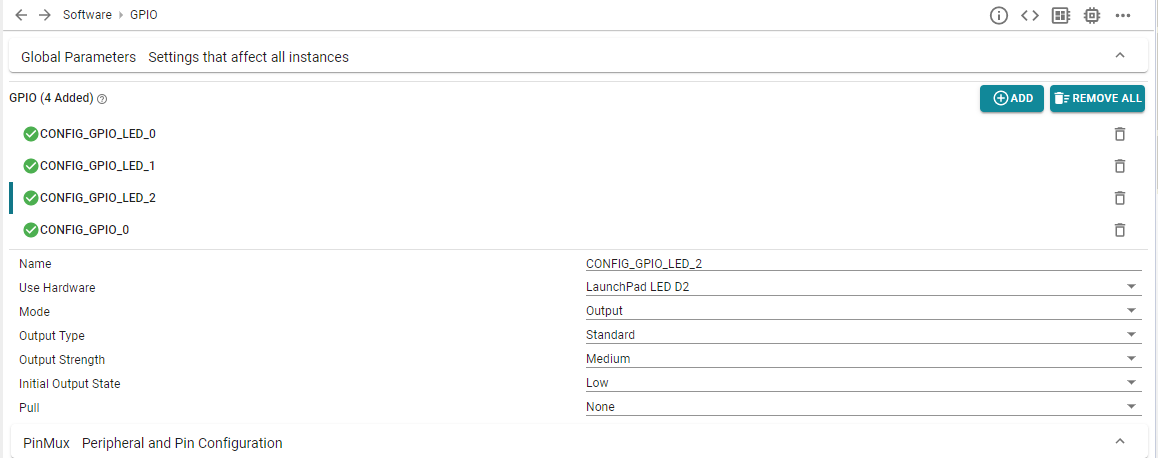This screenshot has width=1158, height=458.
Task: Delete CONFIG_GPIO_LED_0 with trash icon
Action: coord(1120,134)
